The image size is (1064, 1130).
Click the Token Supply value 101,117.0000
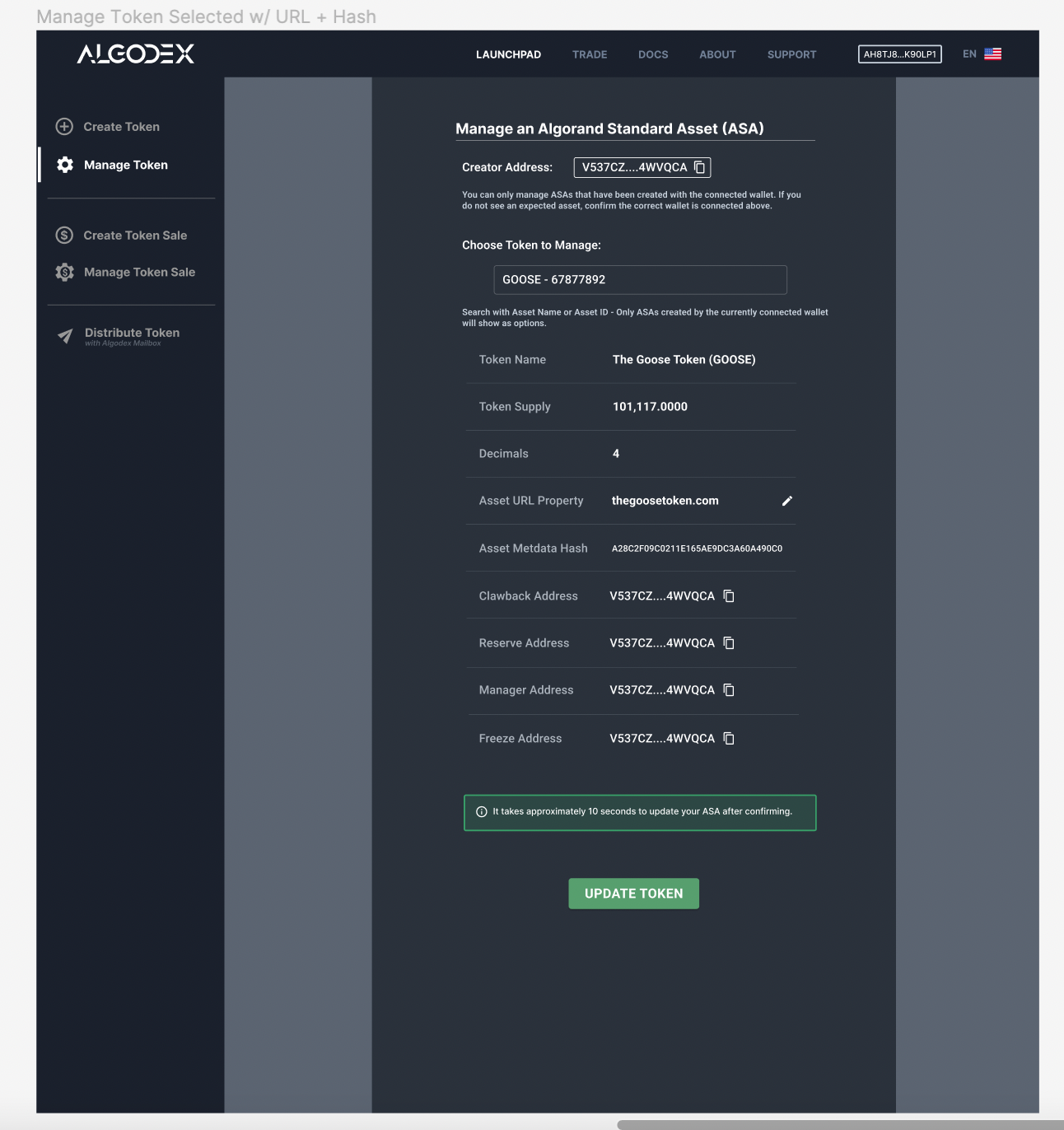(650, 407)
